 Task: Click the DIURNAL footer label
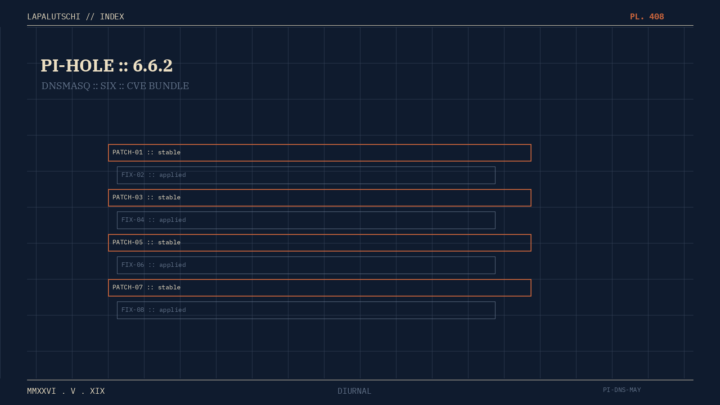354,391
